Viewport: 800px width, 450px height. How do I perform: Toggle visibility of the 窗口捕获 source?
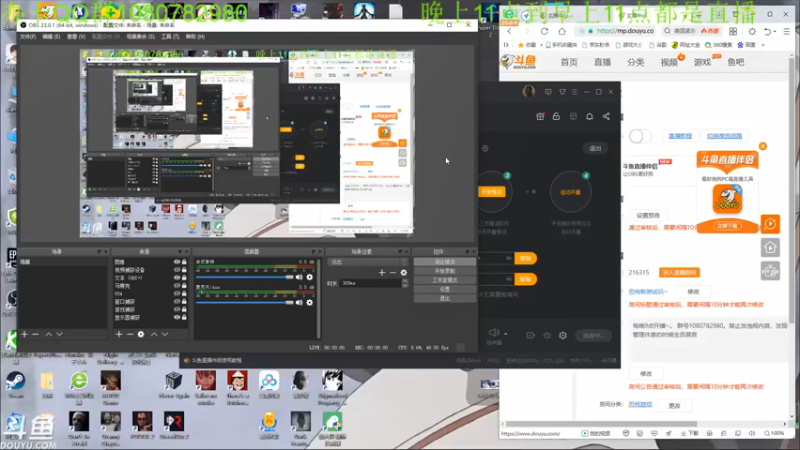(177, 302)
